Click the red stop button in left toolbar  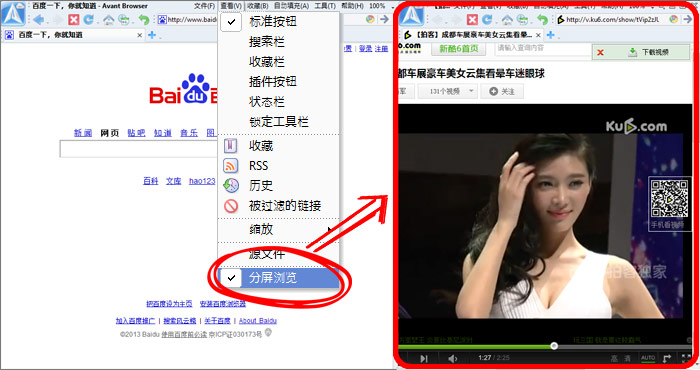(74, 20)
